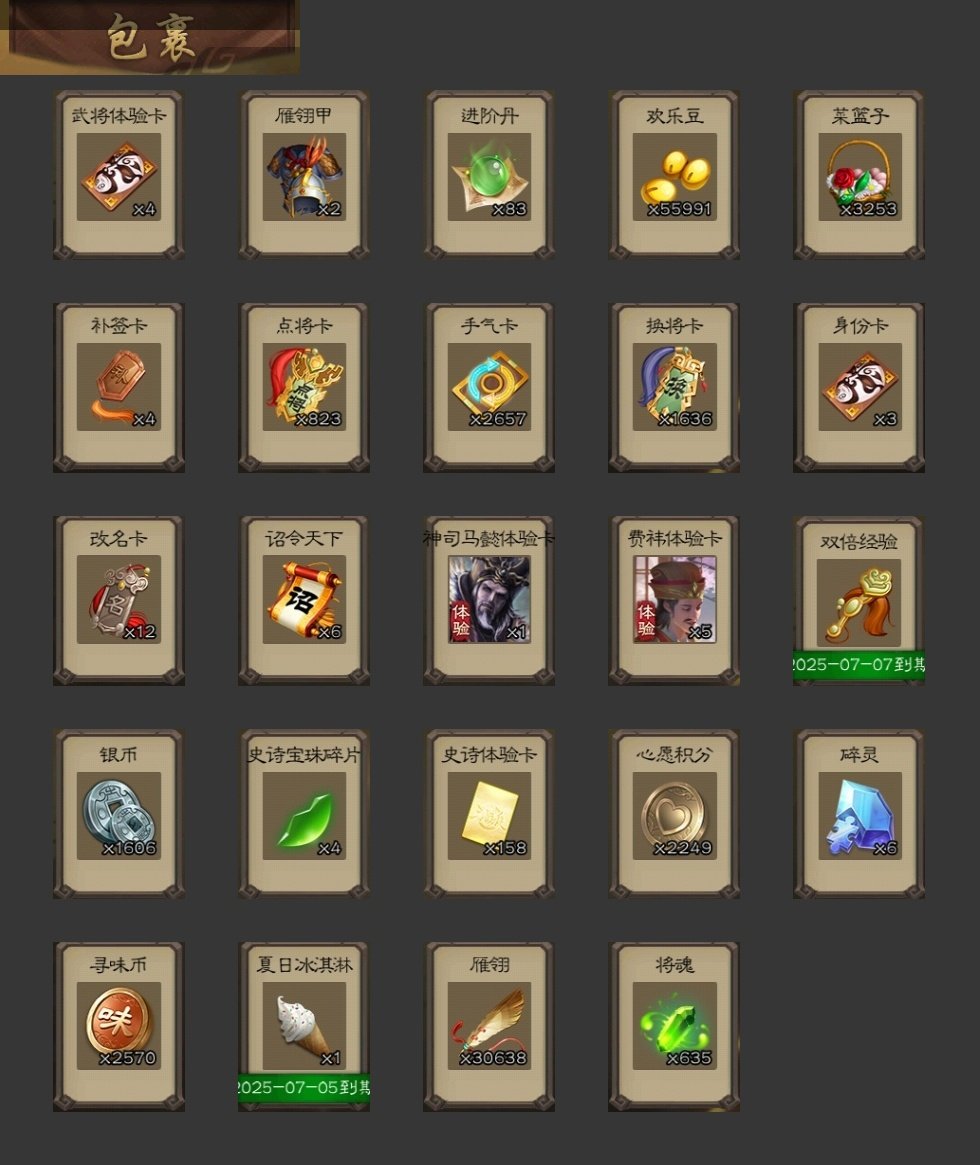Click the 补签卡 item card

(119, 387)
